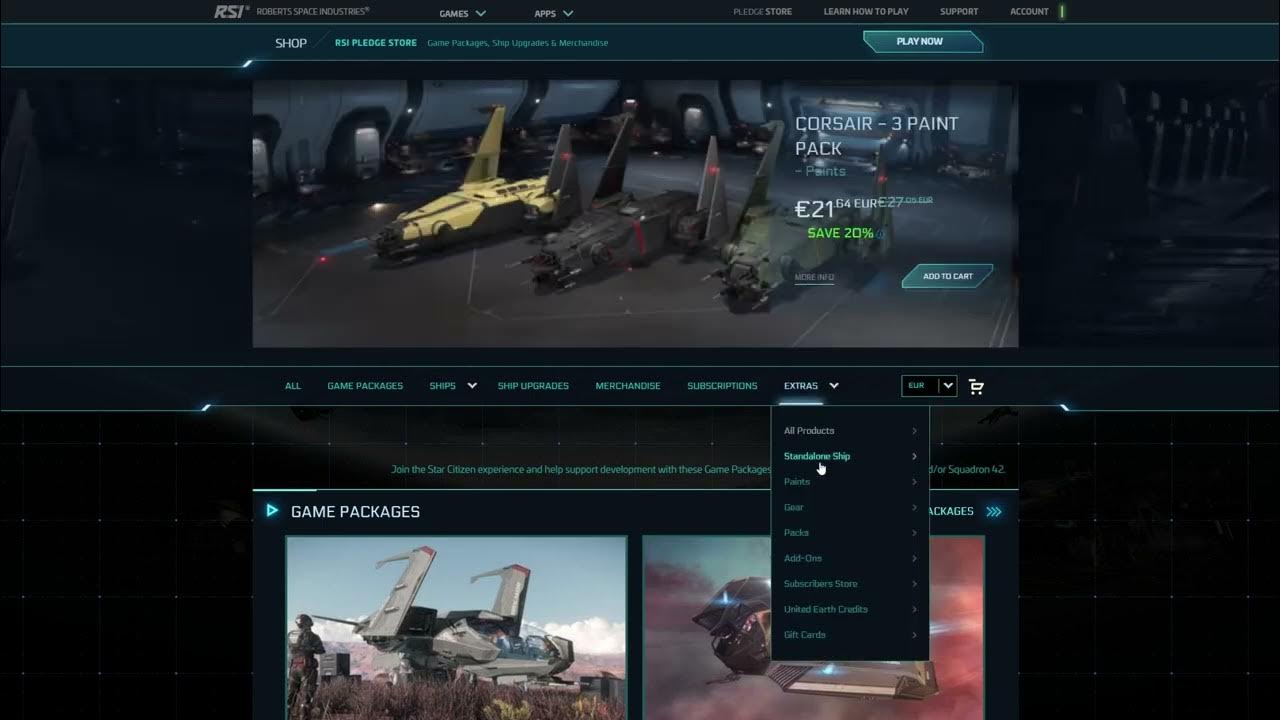Click the Shop breadcrumb label

click(x=291, y=43)
